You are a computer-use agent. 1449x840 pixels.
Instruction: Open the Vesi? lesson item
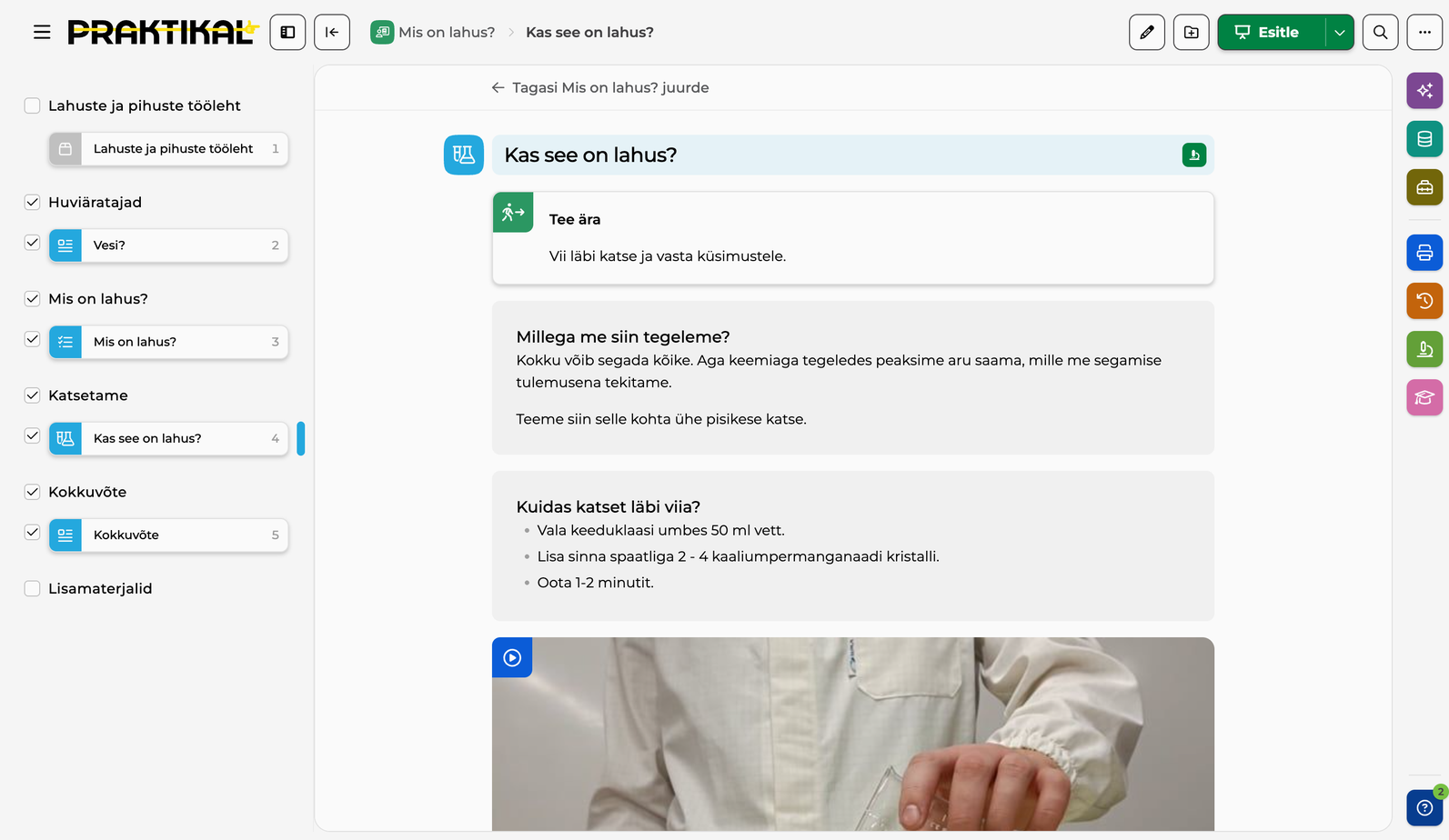click(x=168, y=245)
